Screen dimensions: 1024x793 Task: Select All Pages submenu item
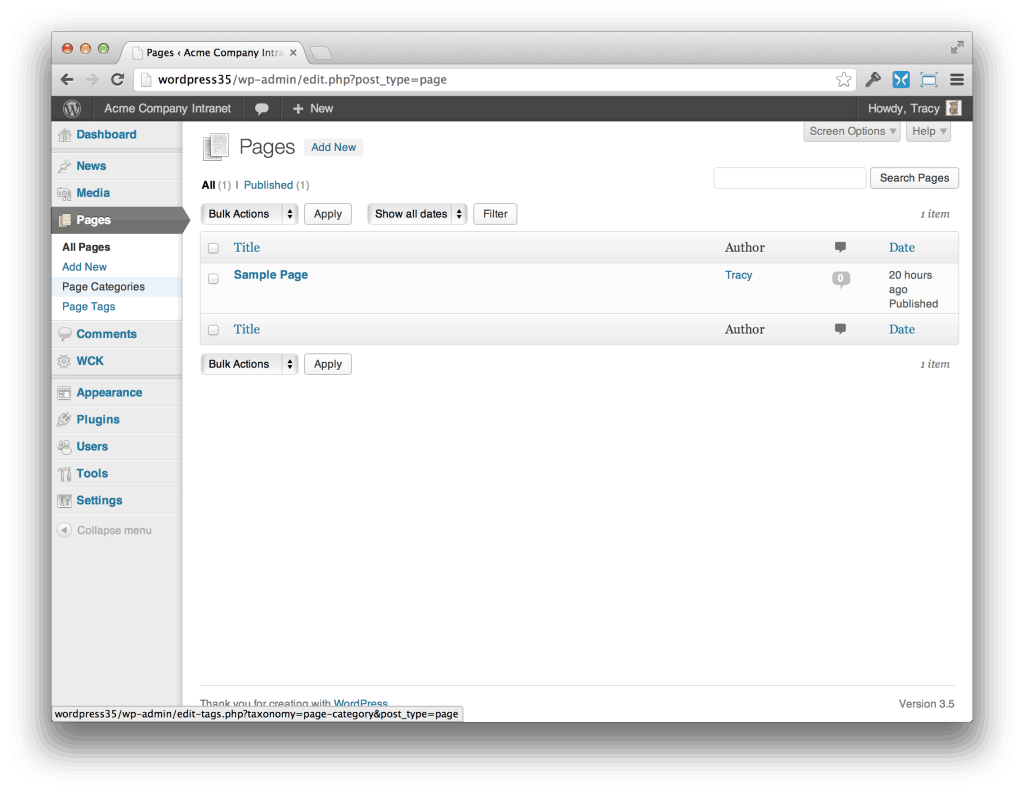click(x=86, y=247)
